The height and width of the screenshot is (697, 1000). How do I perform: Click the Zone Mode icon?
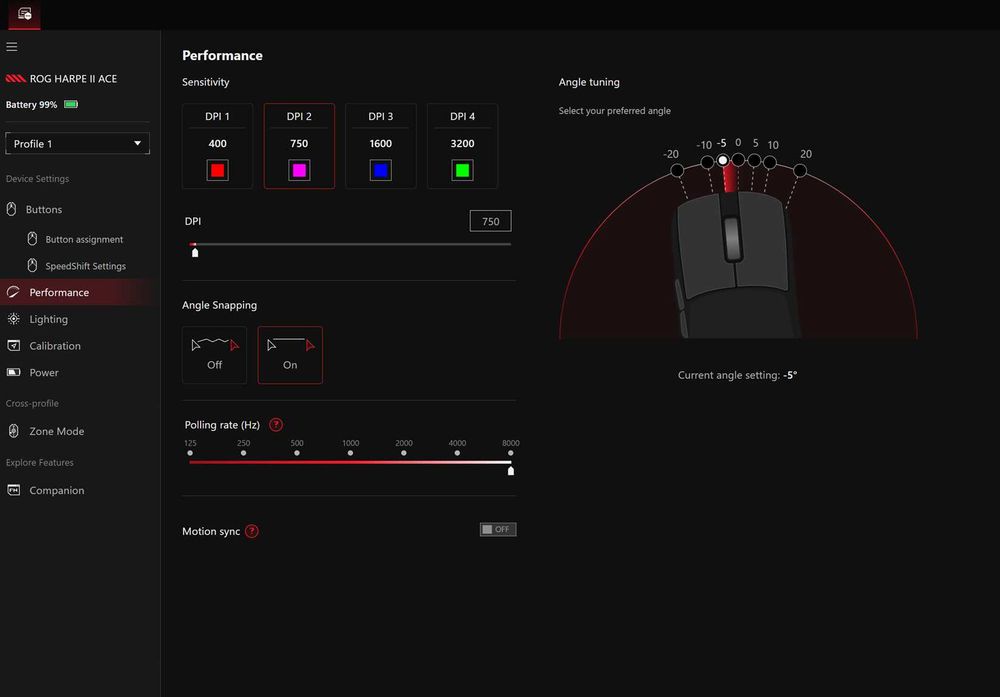coord(13,430)
